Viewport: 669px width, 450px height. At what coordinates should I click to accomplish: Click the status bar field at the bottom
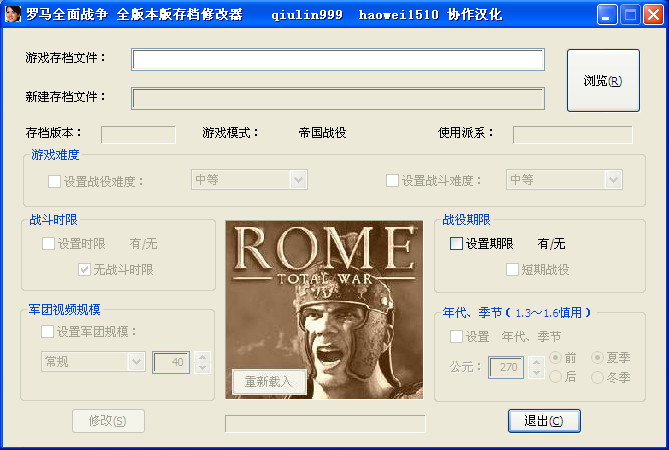[325, 424]
